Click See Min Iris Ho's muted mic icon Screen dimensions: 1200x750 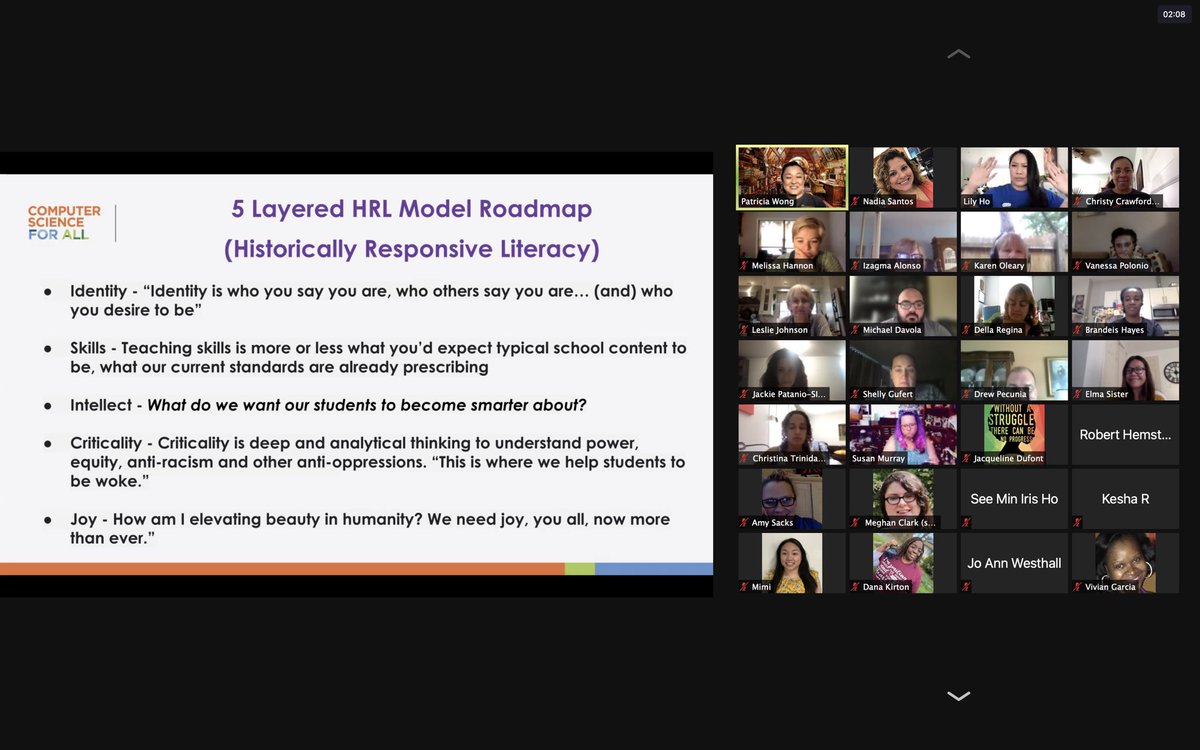tap(966, 521)
